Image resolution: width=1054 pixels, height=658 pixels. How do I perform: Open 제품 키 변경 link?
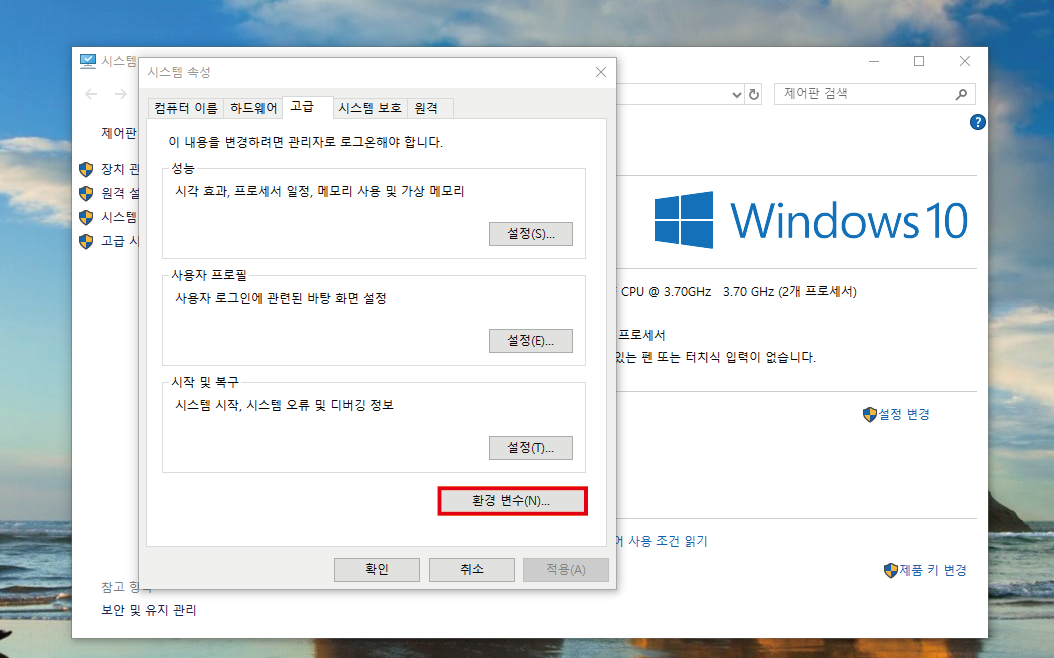[933, 571]
